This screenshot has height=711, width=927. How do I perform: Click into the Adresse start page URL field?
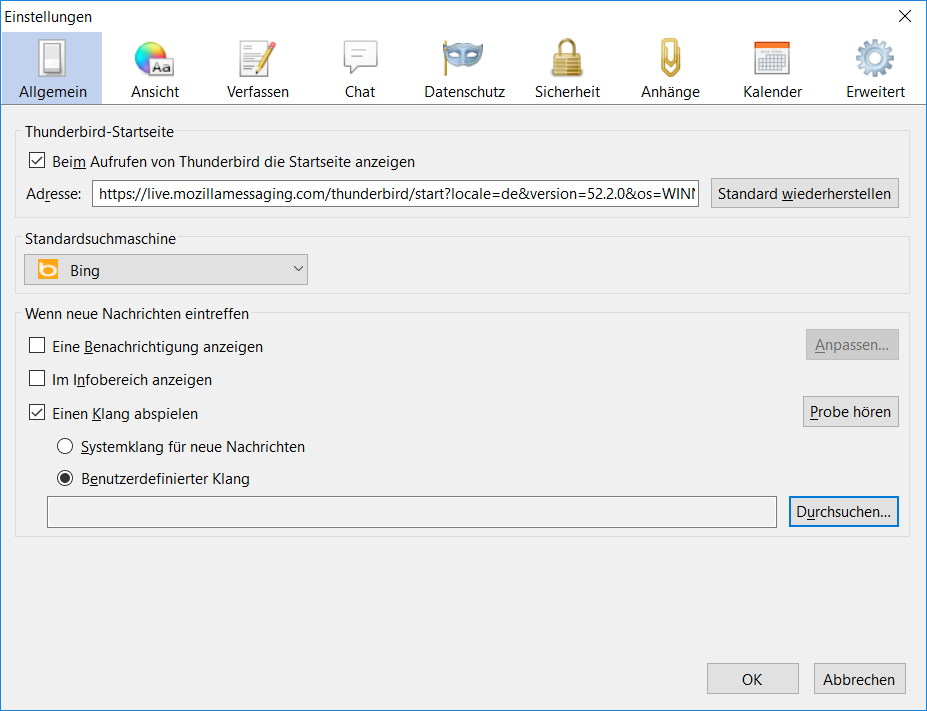[x=395, y=193]
